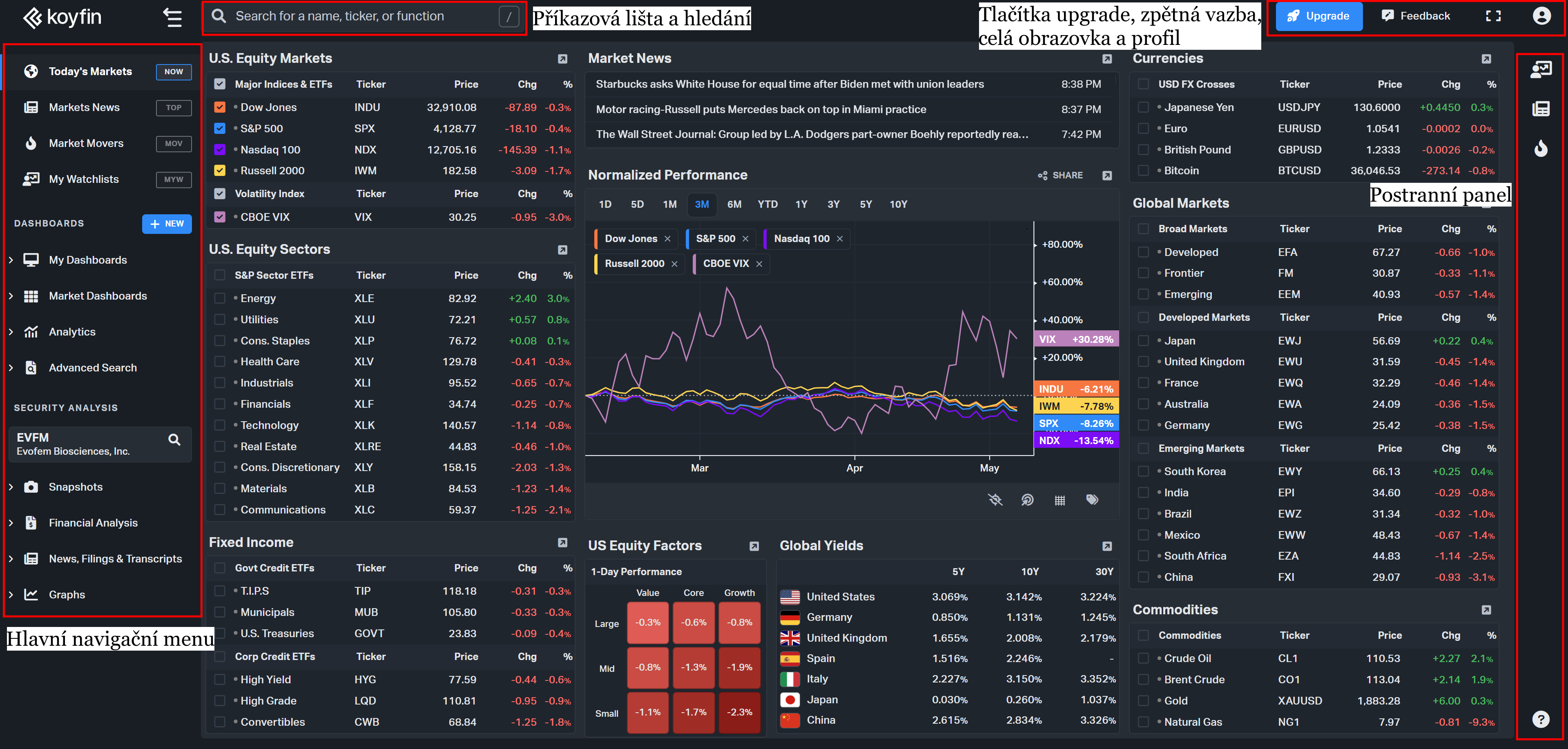
Task: Open news icon in right side panel
Action: point(1541,109)
